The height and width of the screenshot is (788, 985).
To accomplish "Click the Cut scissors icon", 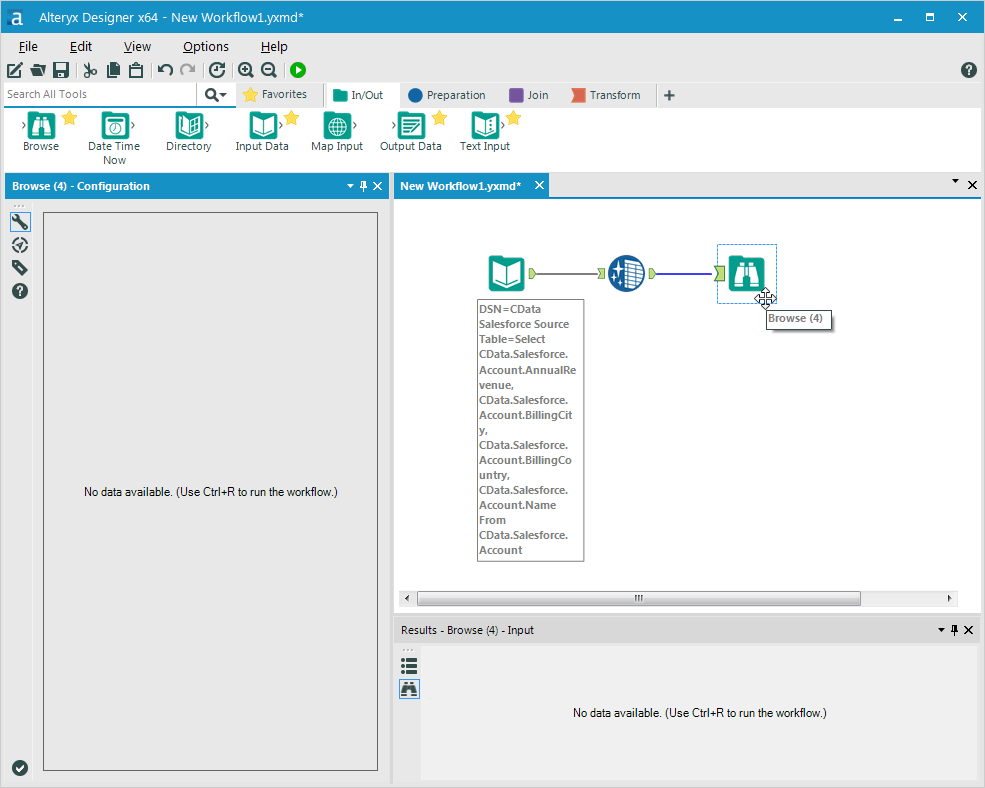I will click(x=90, y=70).
